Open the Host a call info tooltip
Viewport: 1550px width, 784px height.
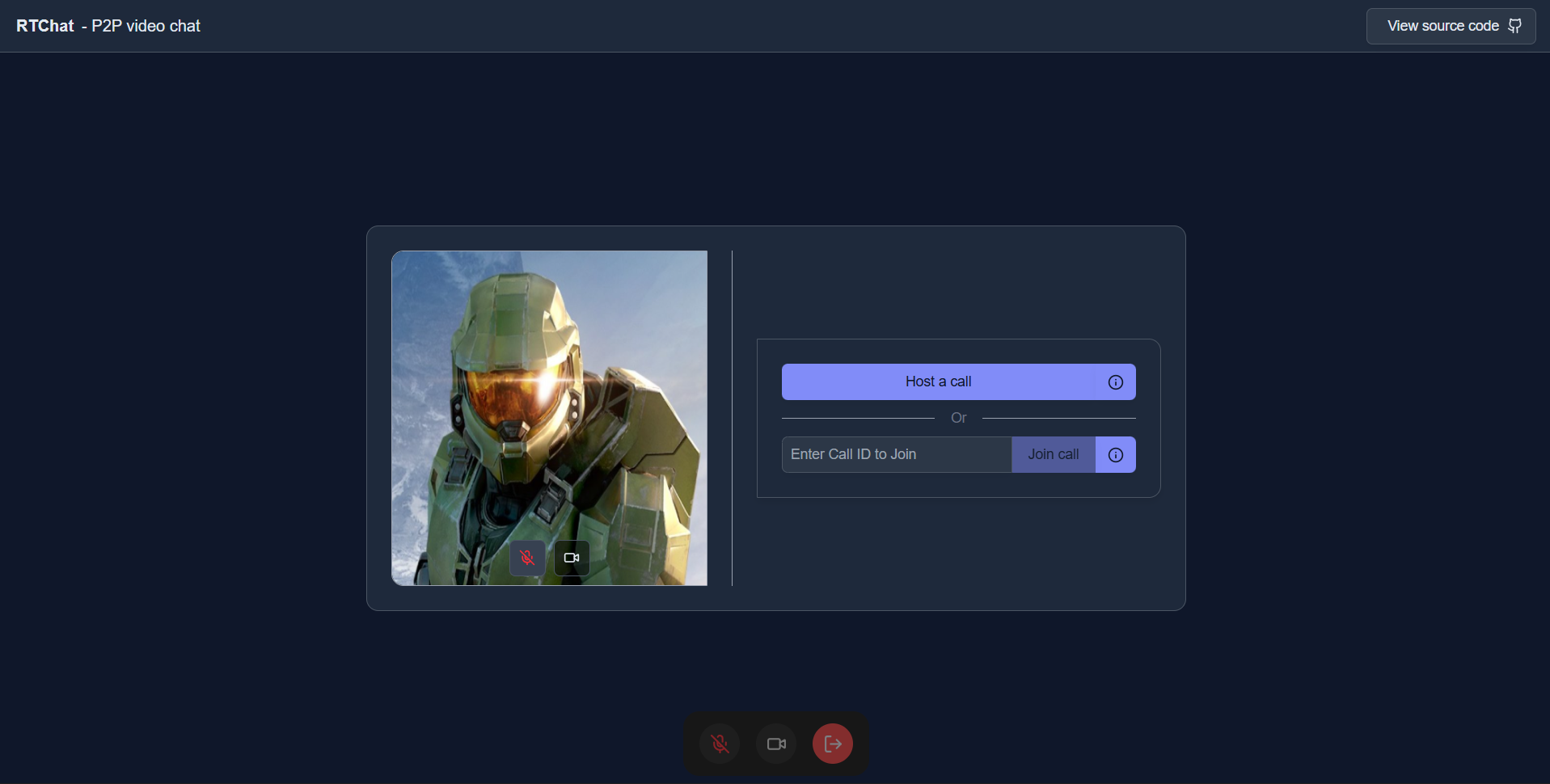[1115, 381]
